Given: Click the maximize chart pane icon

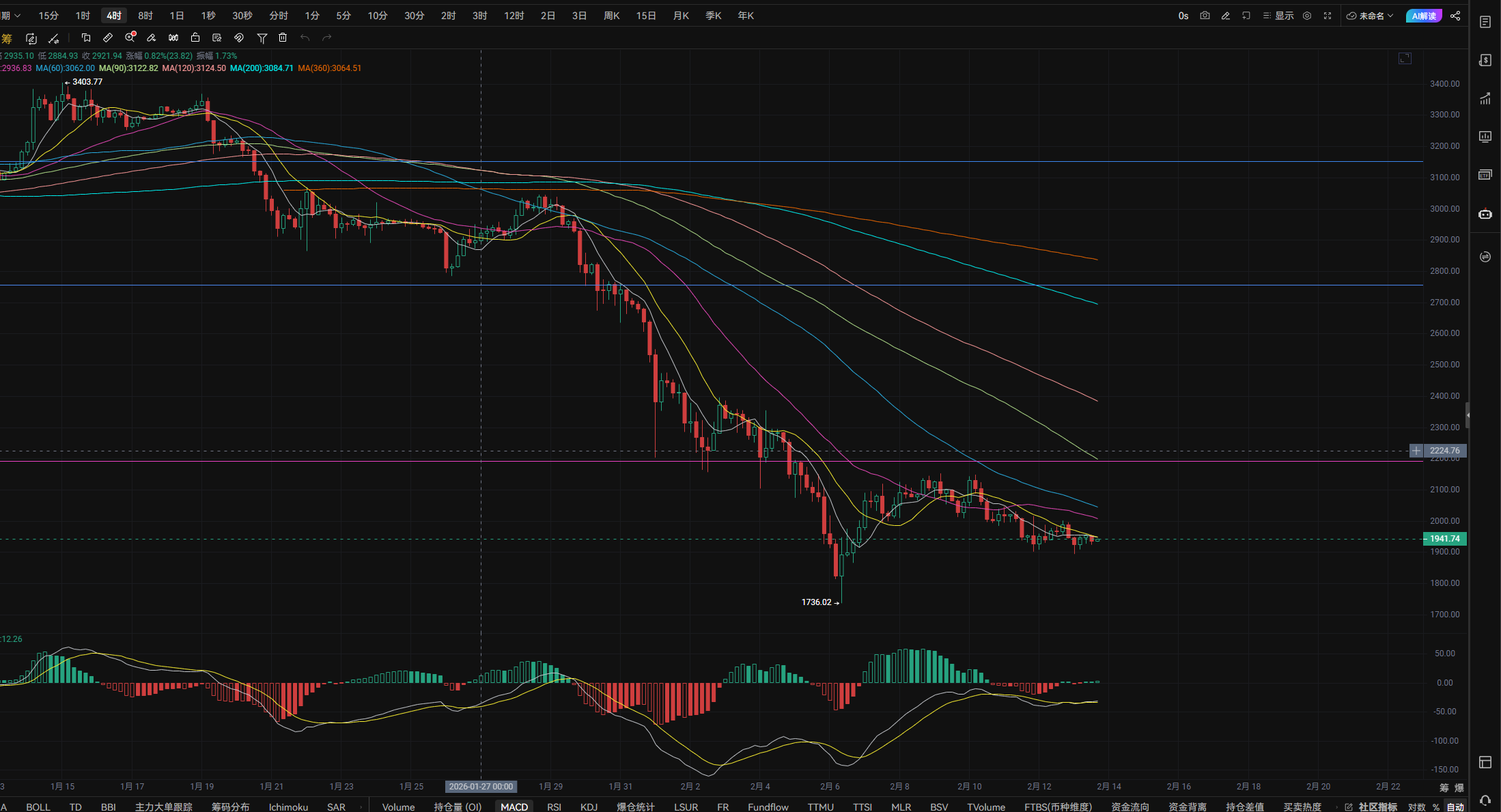Looking at the screenshot, I should 1405,59.
